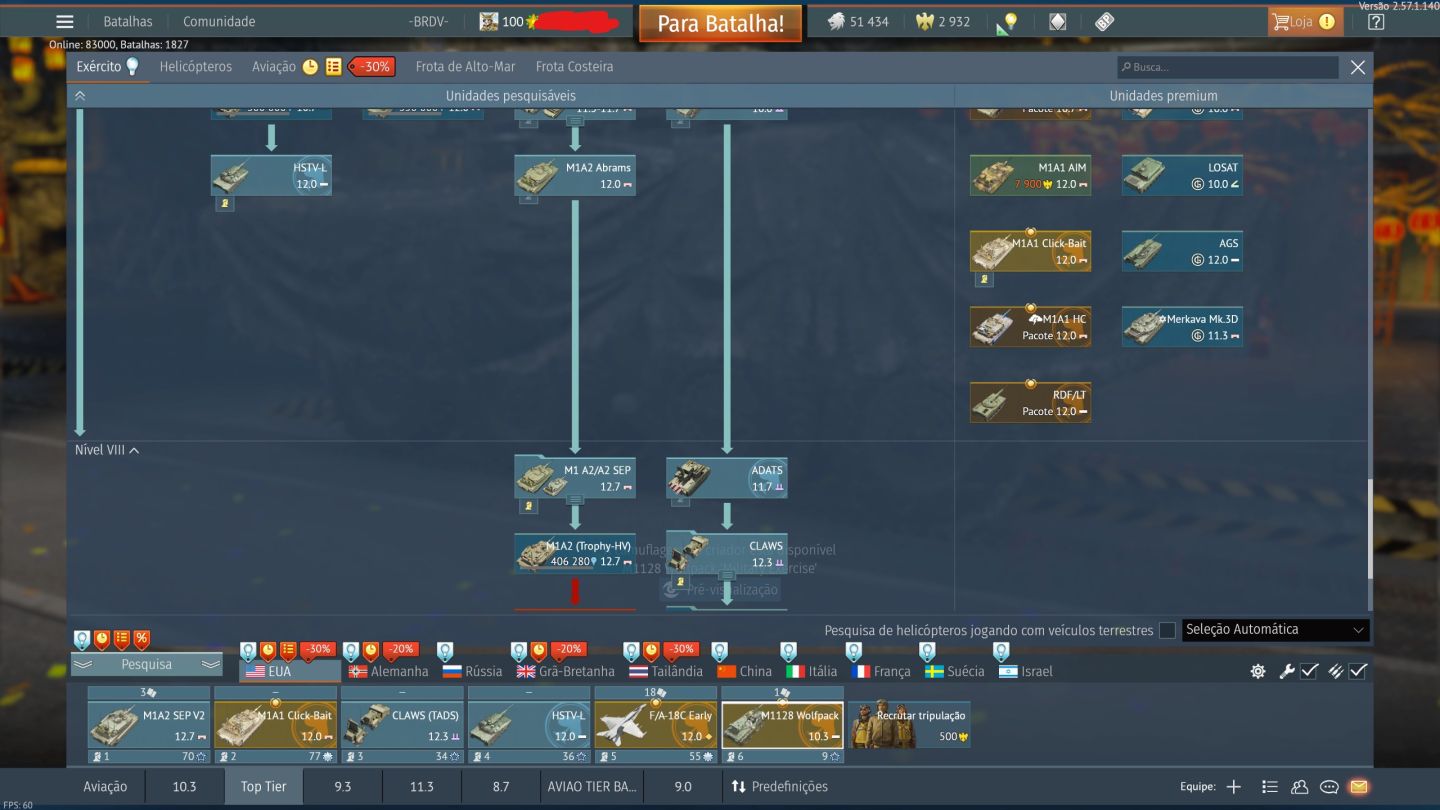
Task: Click the Busca search field
Action: (1228, 67)
